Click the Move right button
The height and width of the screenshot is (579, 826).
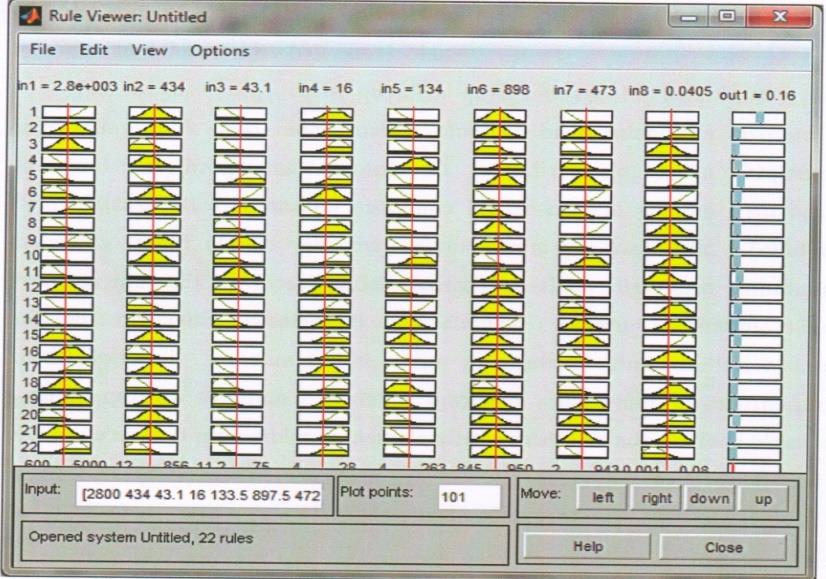[656, 498]
